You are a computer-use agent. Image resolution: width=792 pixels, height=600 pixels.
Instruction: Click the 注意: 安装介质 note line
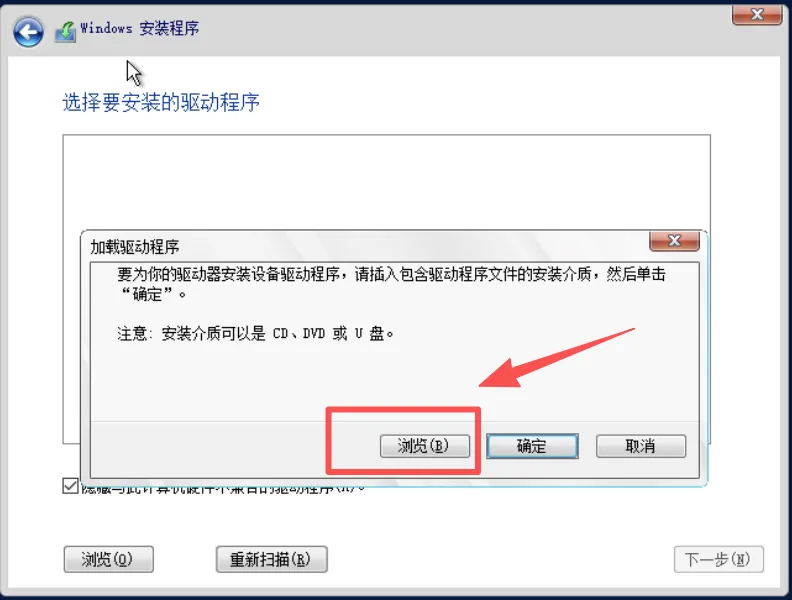255,333
